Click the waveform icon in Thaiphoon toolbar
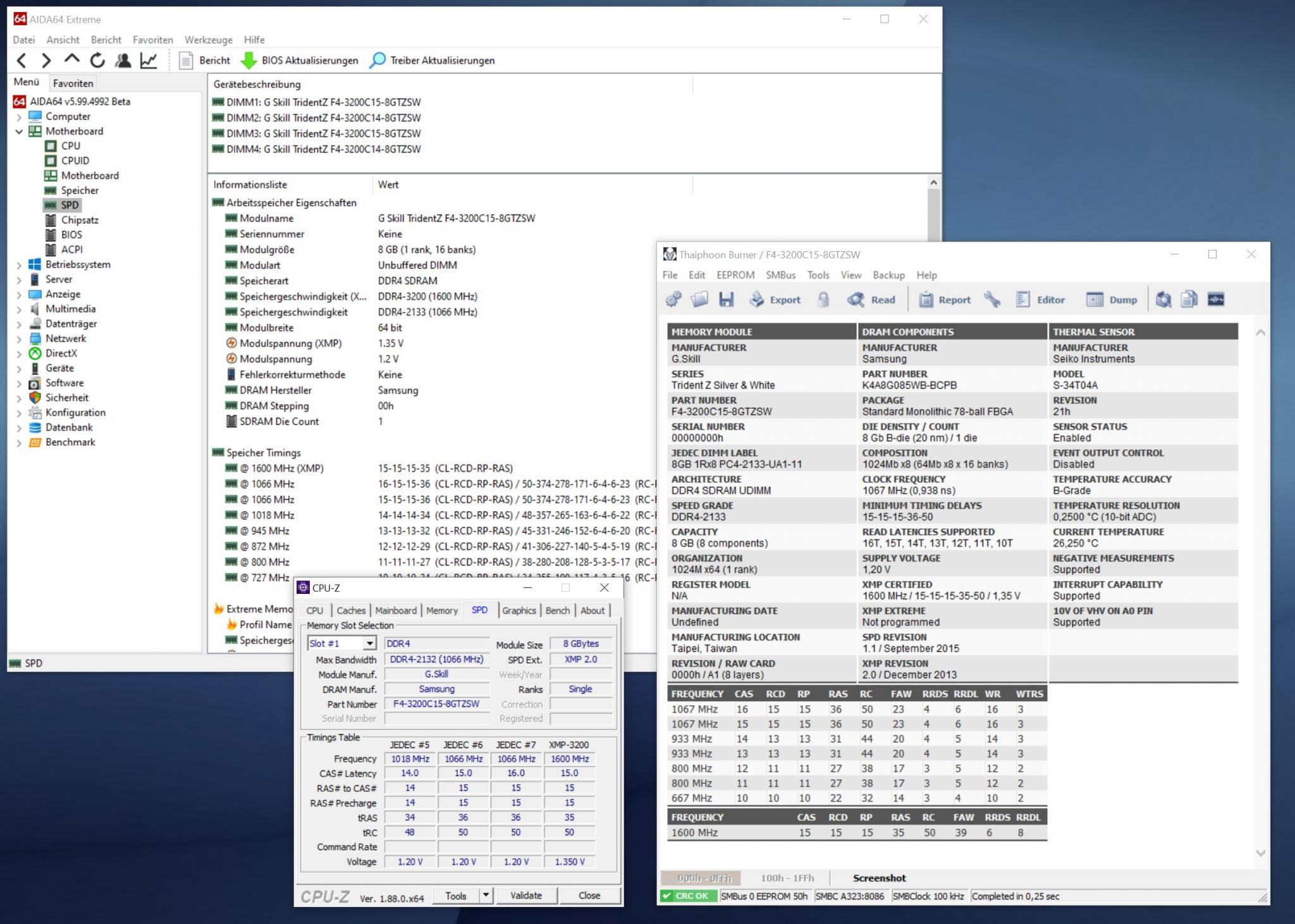This screenshot has width=1295, height=924. pos(1216,299)
